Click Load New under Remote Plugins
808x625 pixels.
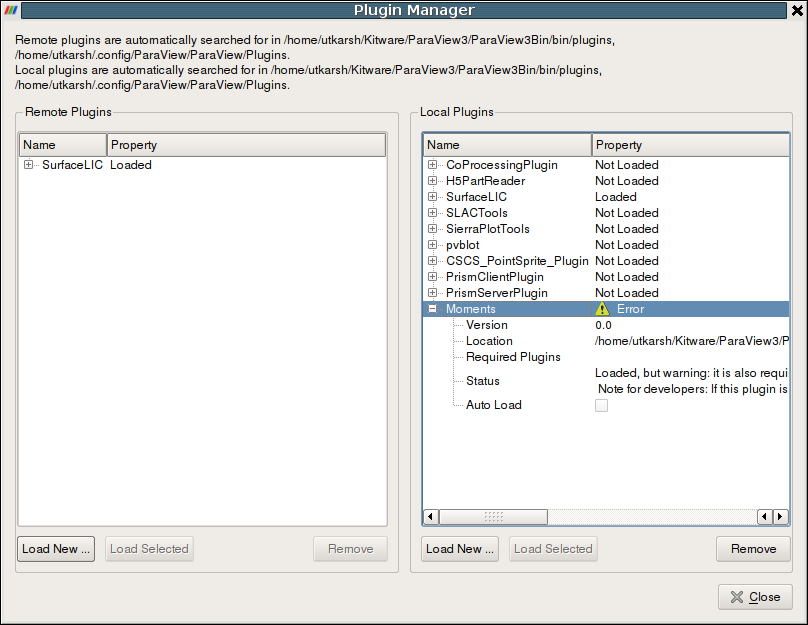(55, 548)
